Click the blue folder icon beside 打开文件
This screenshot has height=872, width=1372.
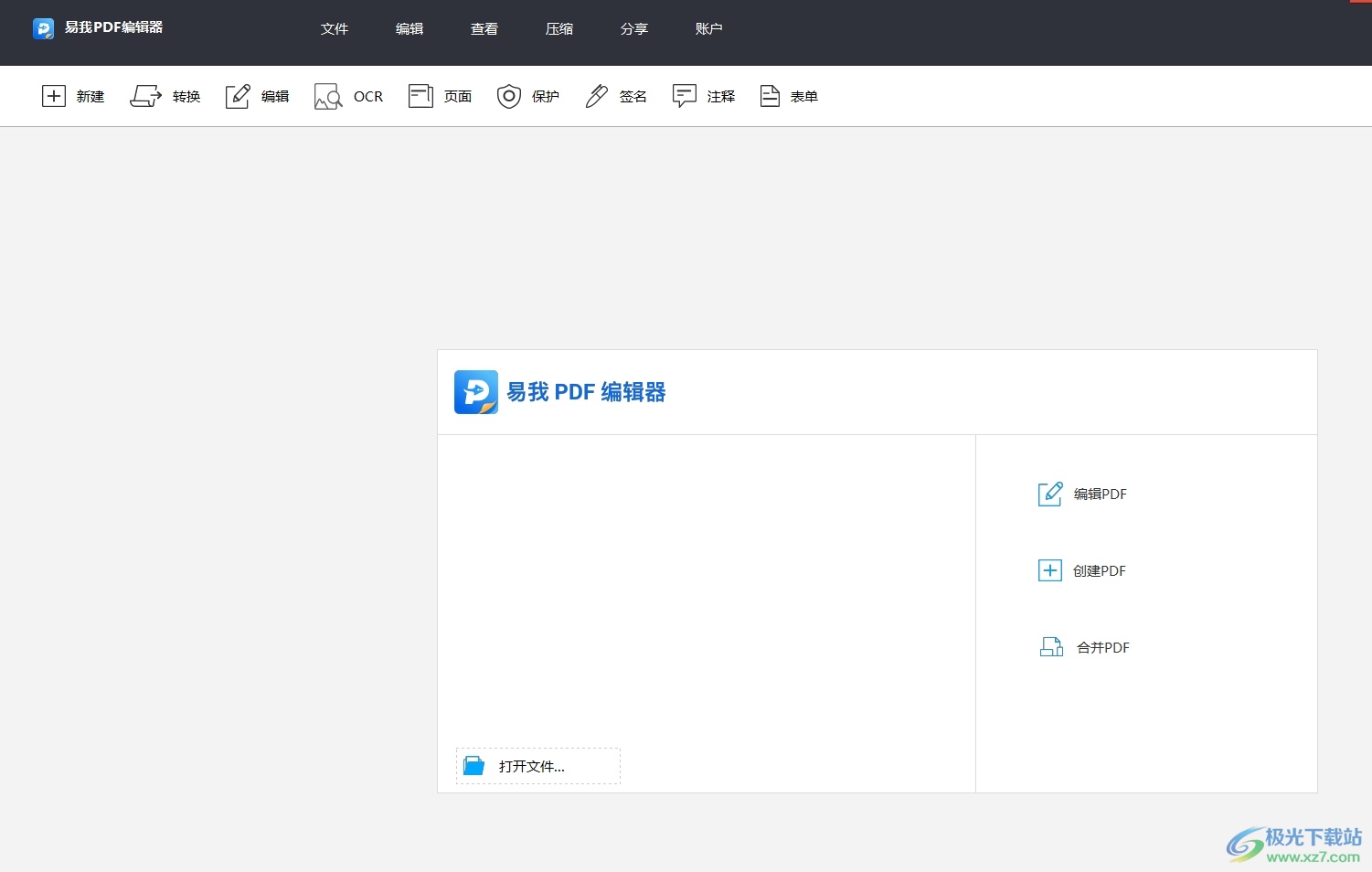click(473, 766)
